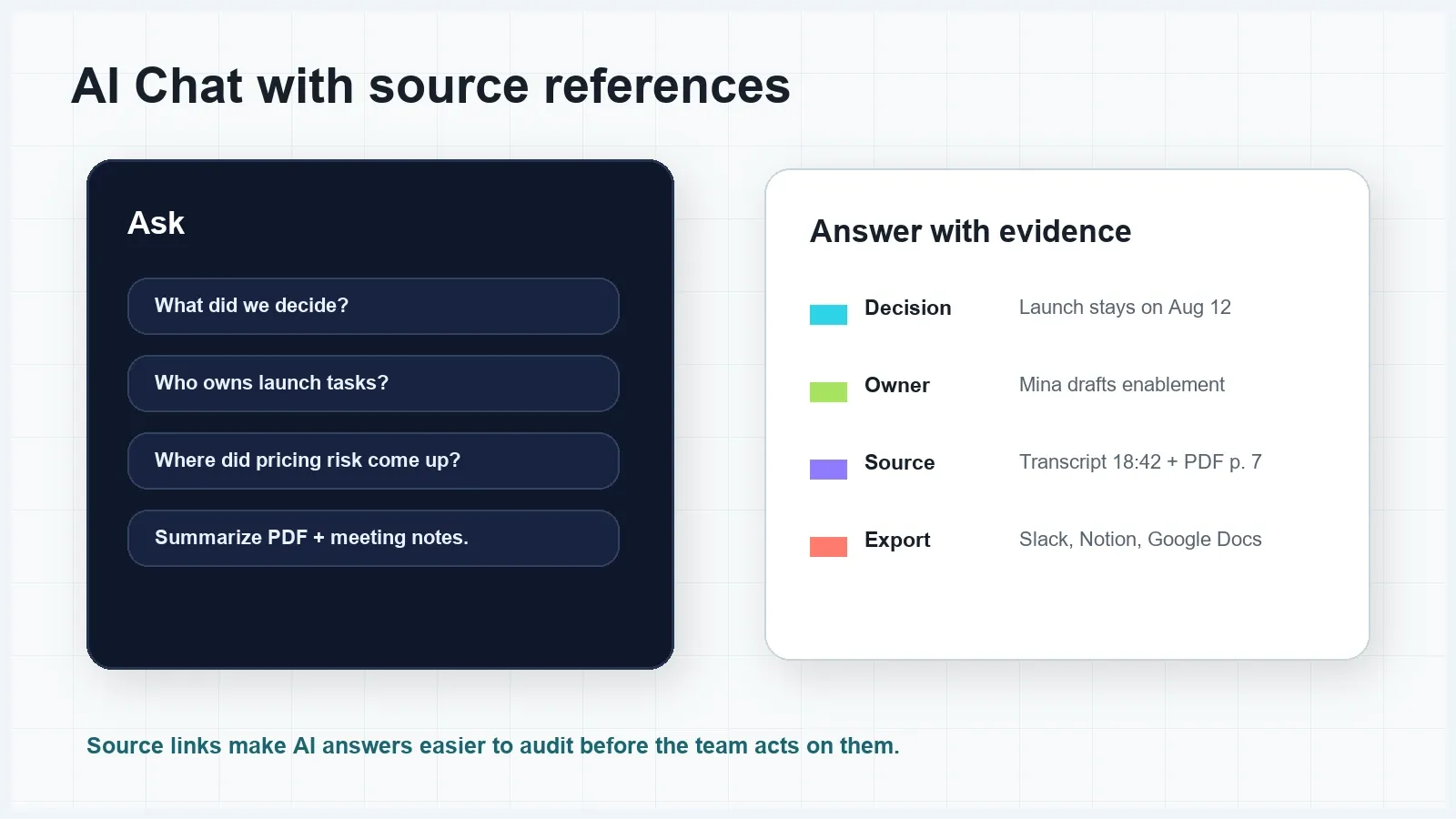Screen dimensions: 1456x819
Task: Click "Launch stays on Aug 12" text
Action: [x=1125, y=308]
